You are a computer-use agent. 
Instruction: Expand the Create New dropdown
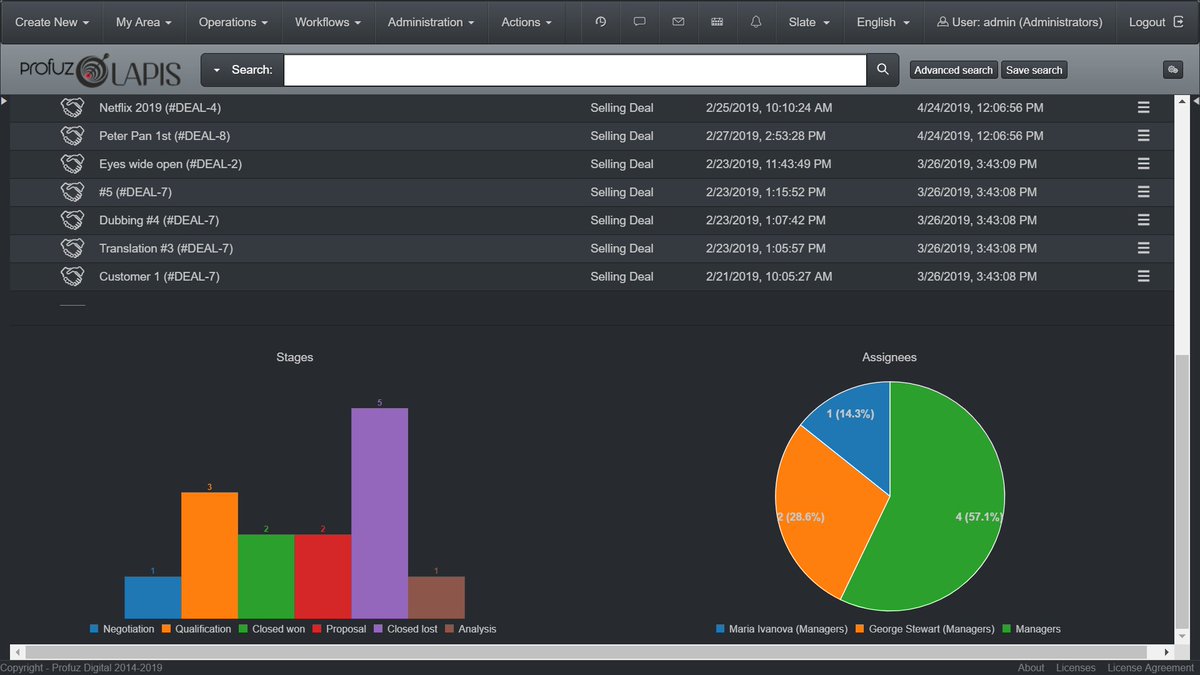(52, 22)
